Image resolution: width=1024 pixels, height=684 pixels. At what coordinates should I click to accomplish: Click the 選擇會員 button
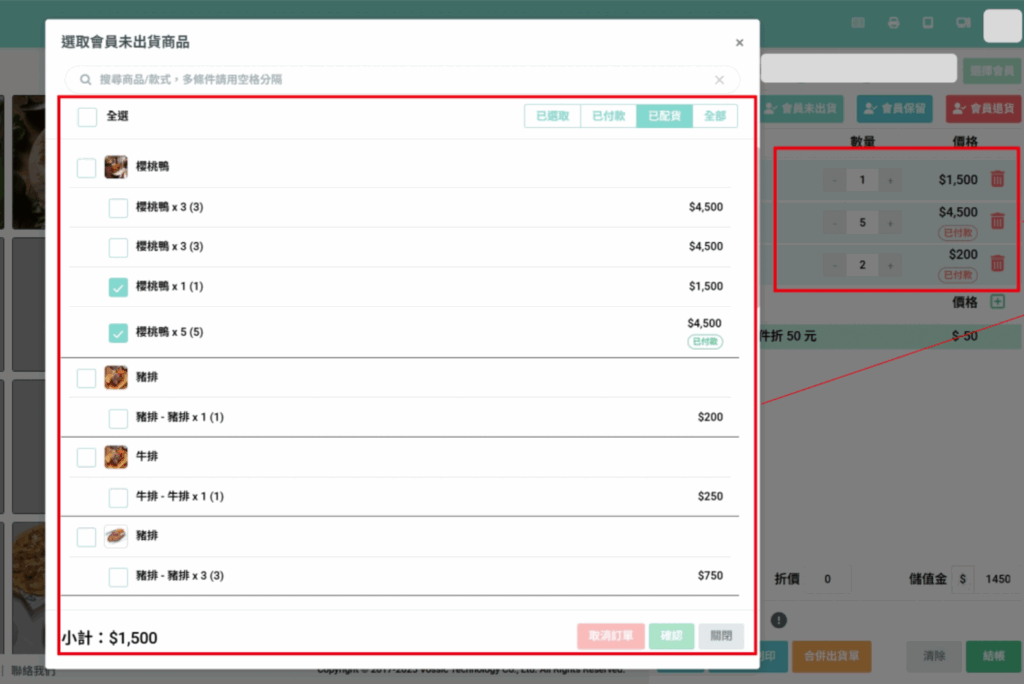click(991, 71)
